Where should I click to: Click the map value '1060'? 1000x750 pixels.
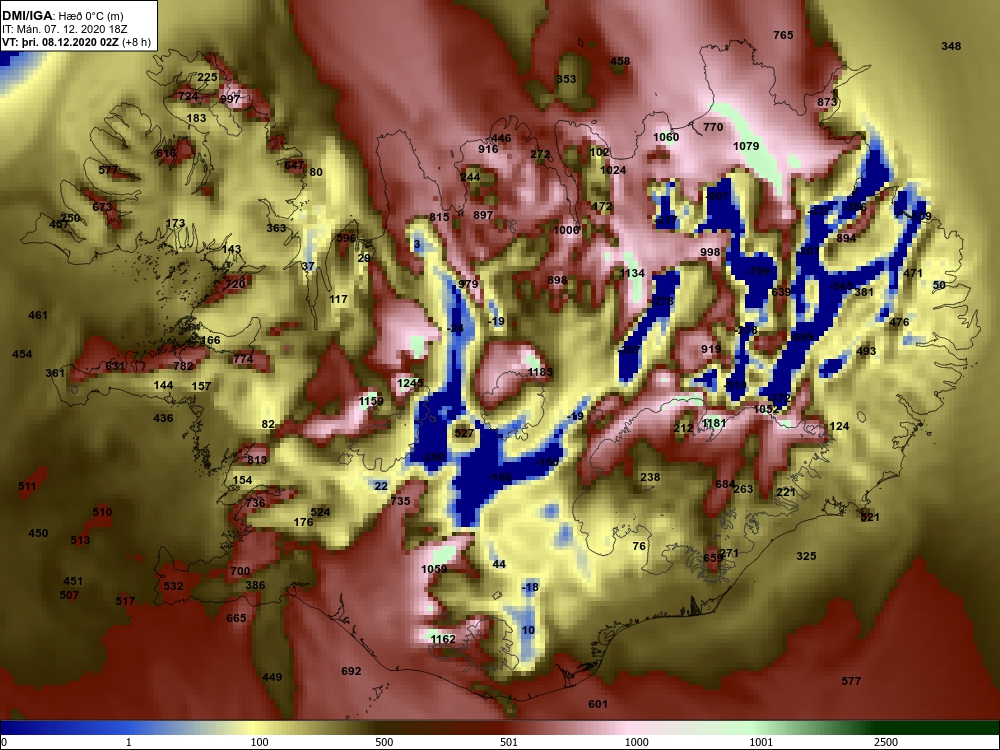(666, 137)
